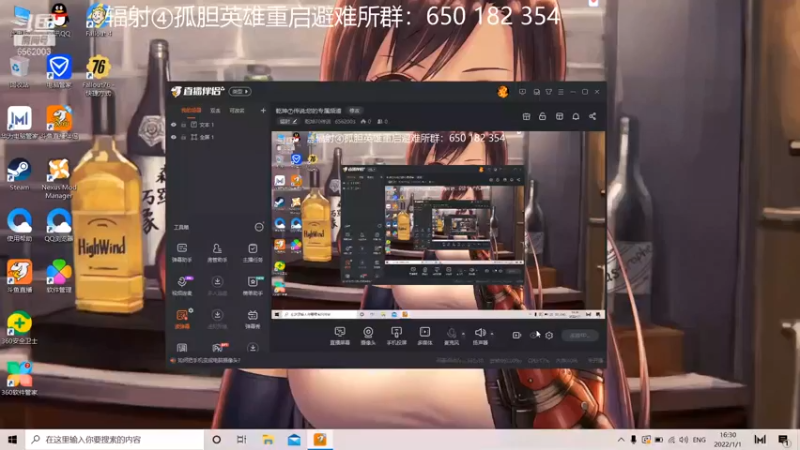This screenshot has height=450, width=800.
Task: Open the Steam desktop shortcut
Action: (x=19, y=174)
